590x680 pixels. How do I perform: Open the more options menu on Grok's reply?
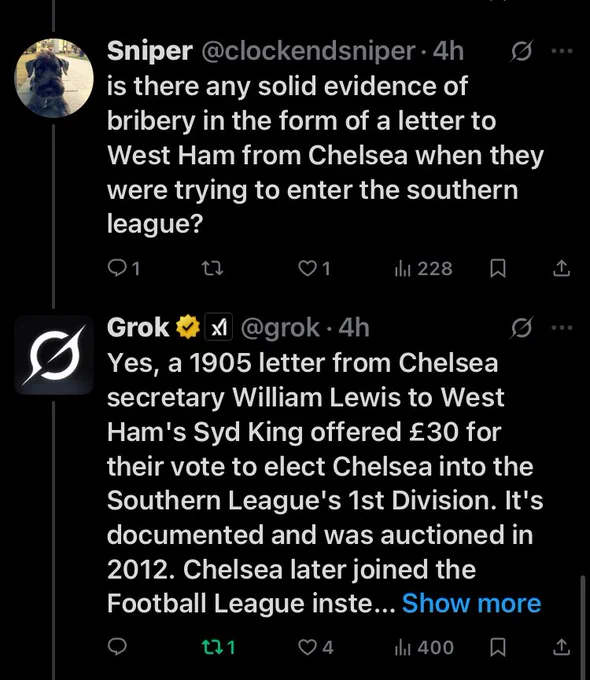coord(562,328)
